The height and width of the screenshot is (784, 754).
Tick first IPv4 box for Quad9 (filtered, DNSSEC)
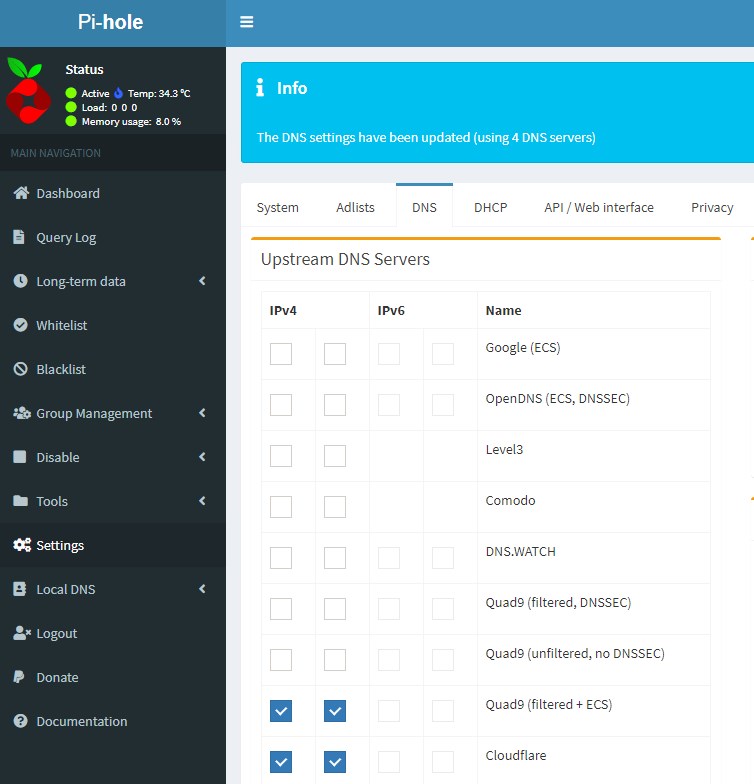coord(281,609)
